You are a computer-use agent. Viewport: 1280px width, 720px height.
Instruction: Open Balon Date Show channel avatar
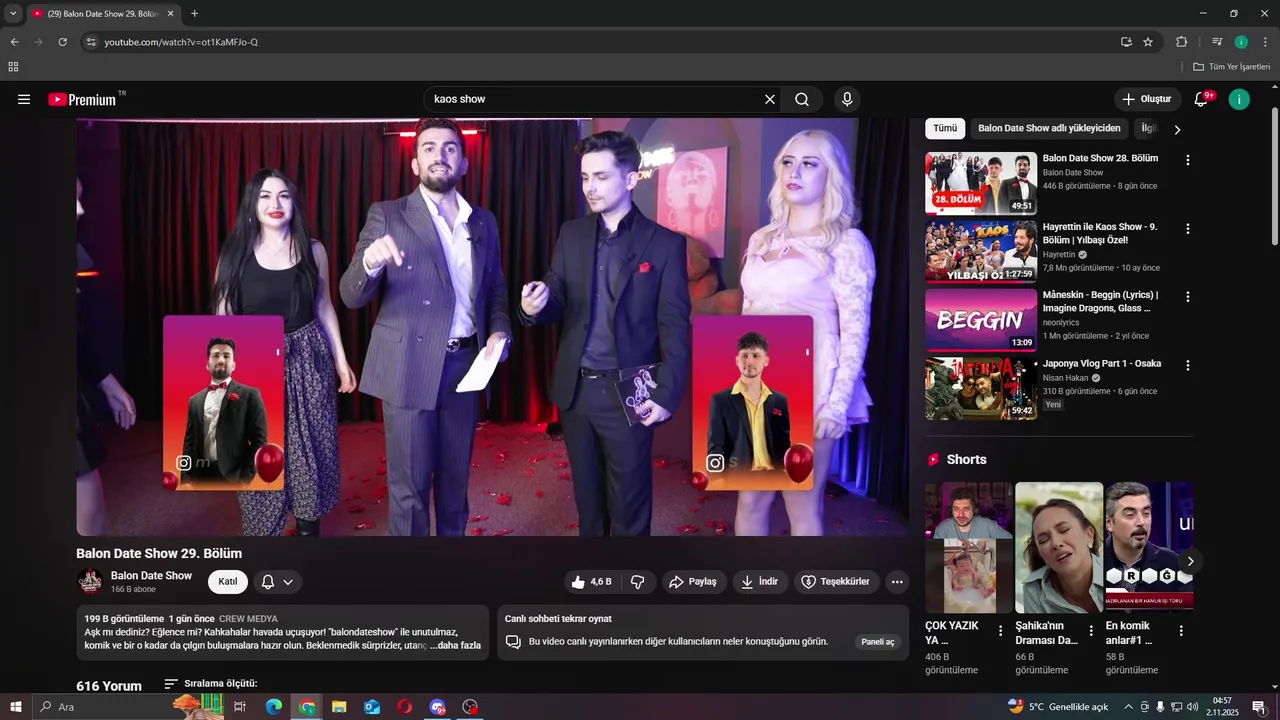coord(90,582)
